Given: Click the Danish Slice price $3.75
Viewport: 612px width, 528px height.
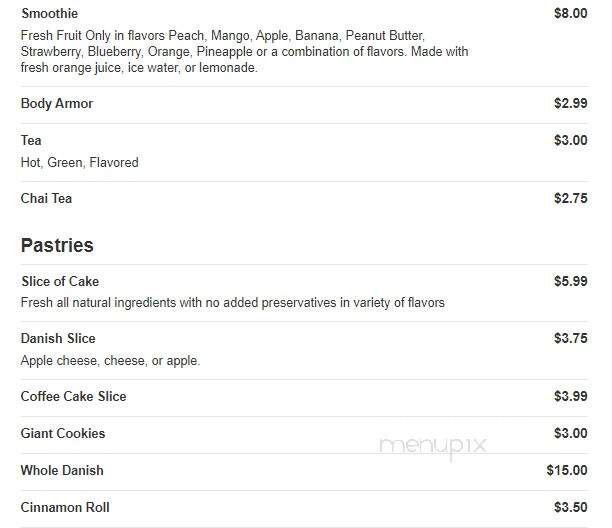Looking at the screenshot, I should pyautogui.click(x=571, y=338).
